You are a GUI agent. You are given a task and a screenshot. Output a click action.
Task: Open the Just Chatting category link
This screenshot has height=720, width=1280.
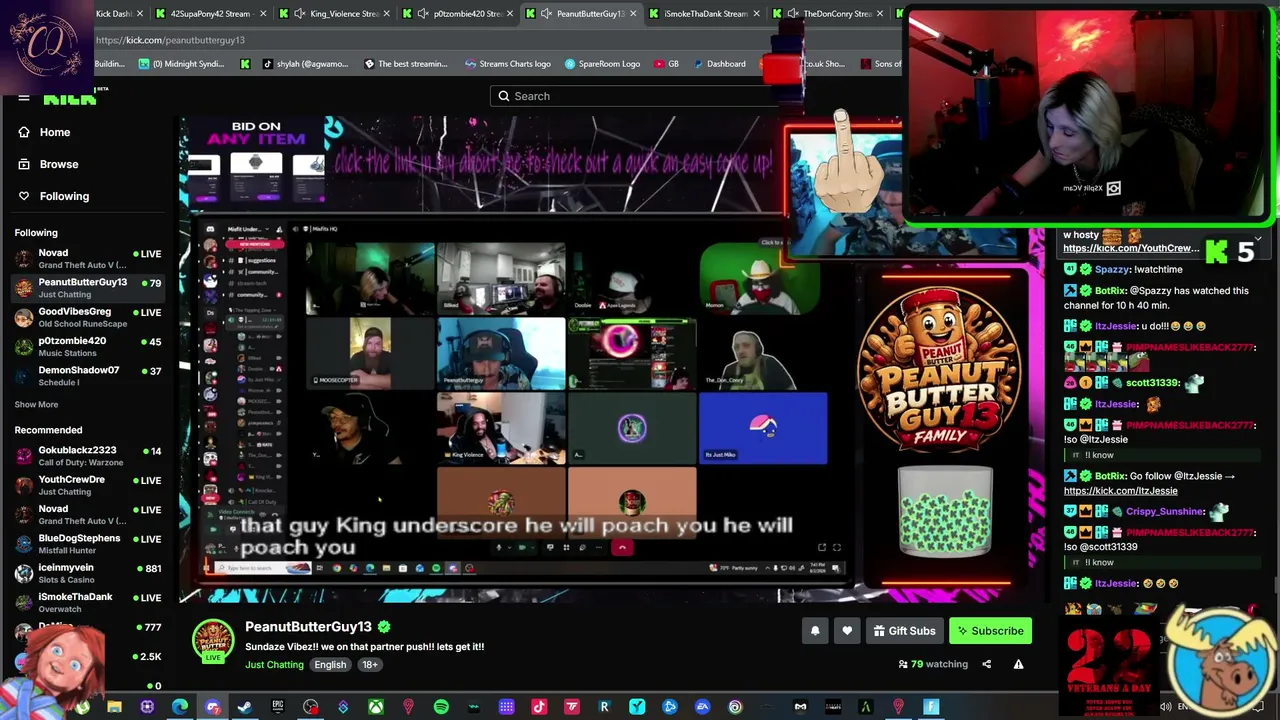(274, 665)
